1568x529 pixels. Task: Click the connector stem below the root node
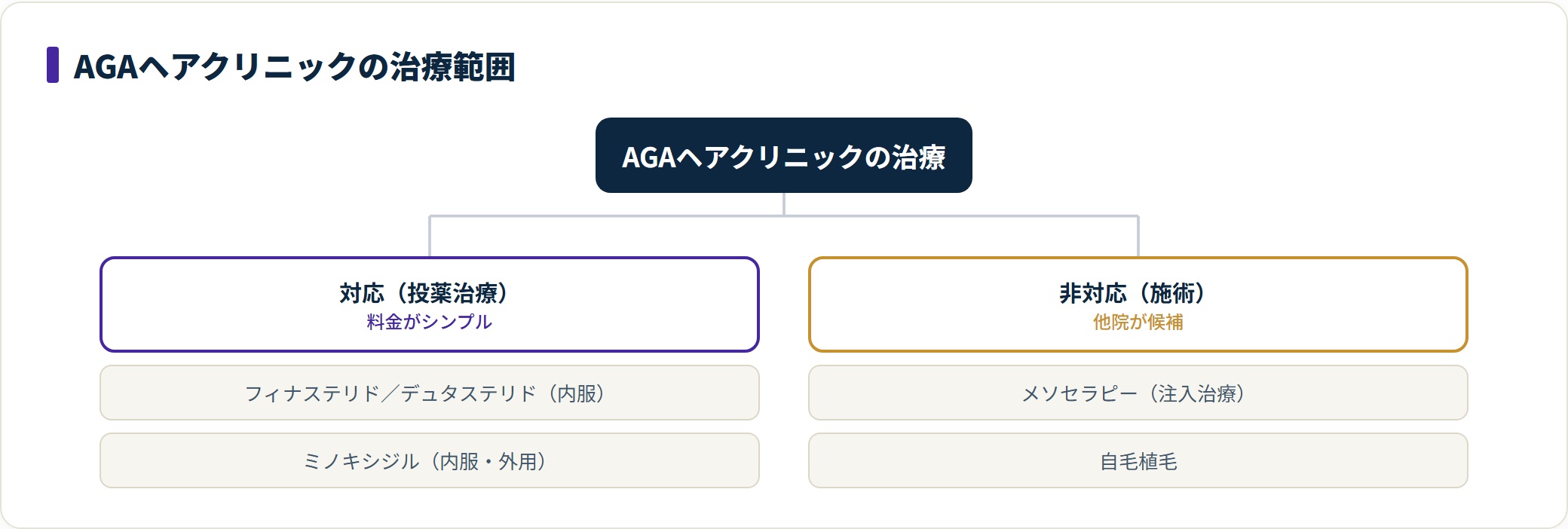click(784, 204)
